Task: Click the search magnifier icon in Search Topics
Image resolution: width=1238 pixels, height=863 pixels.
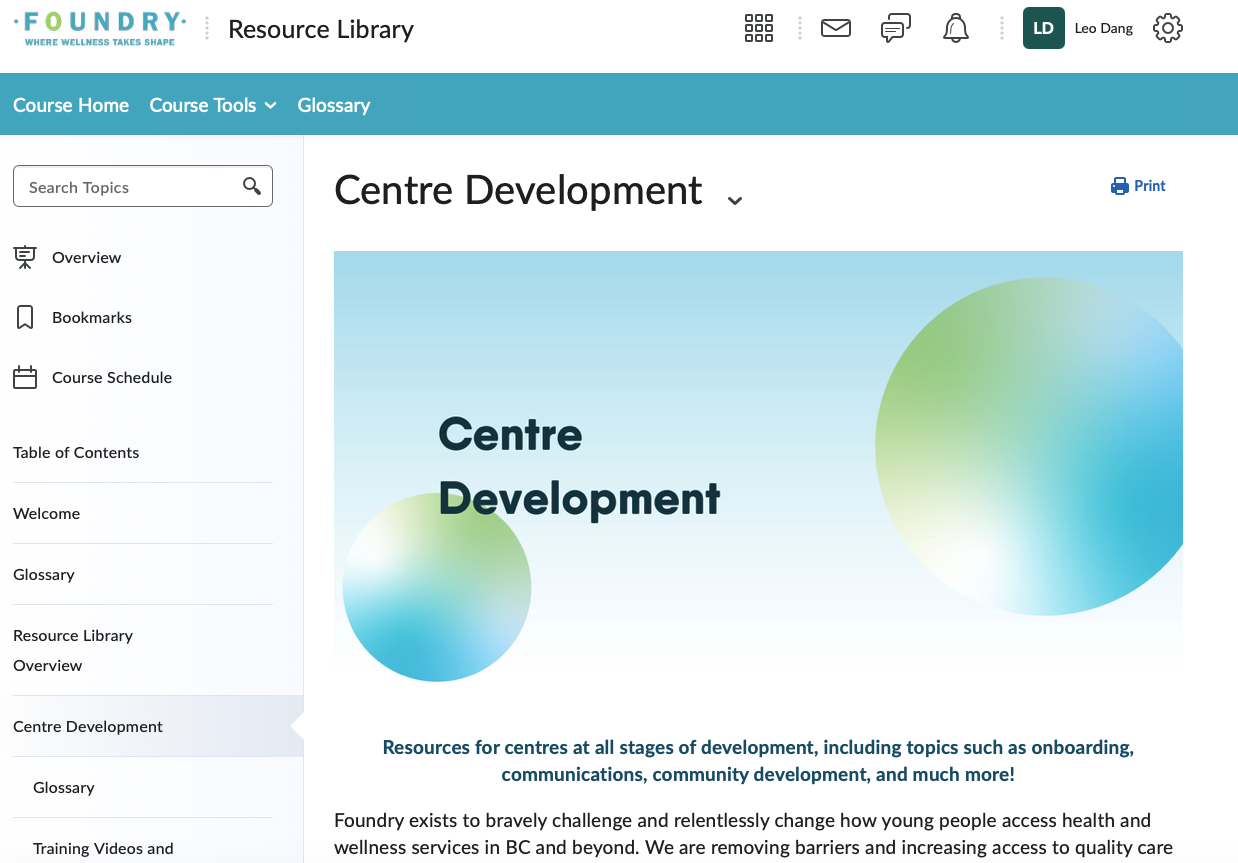Action: pyautogui.click(x=252, y=186)
